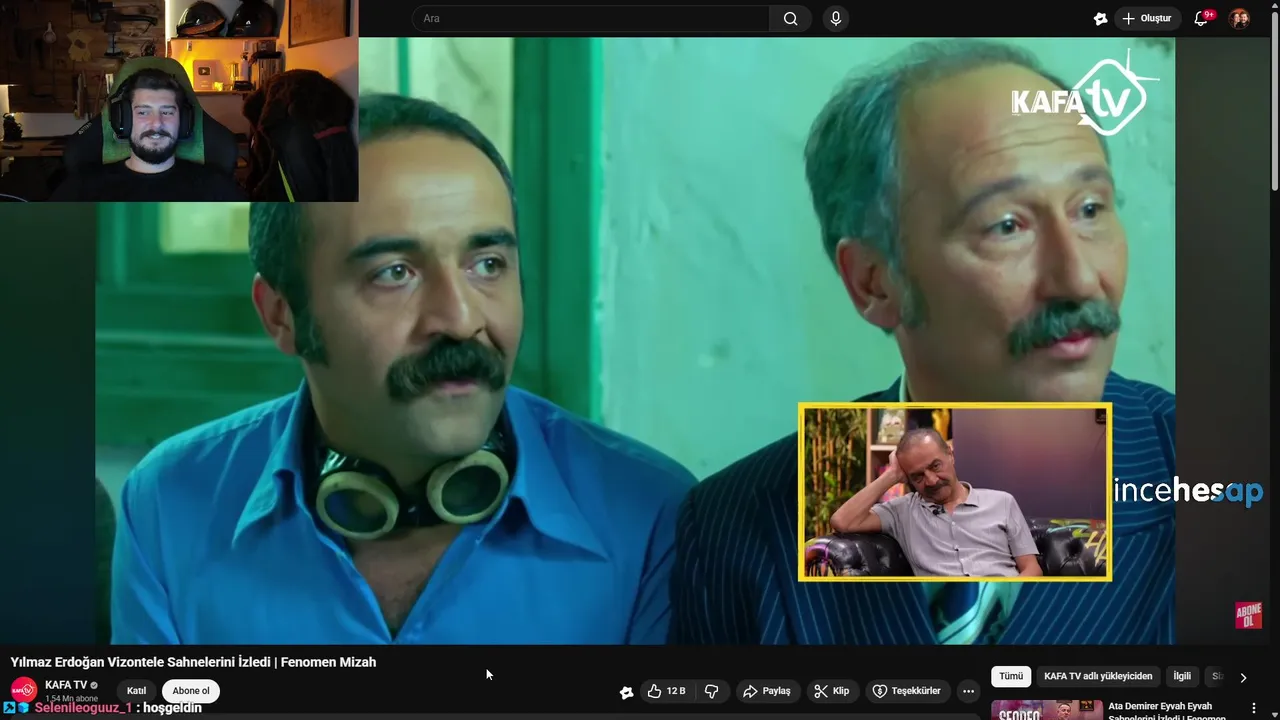Subscribe with the Abone ol button

click(x=191, y=691)
